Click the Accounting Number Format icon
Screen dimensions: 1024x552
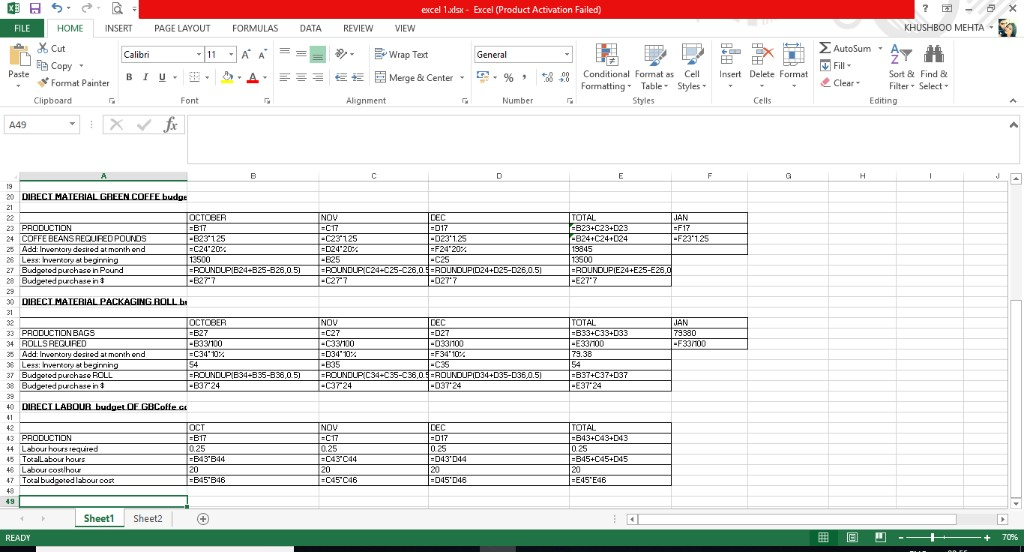point(483,77)
